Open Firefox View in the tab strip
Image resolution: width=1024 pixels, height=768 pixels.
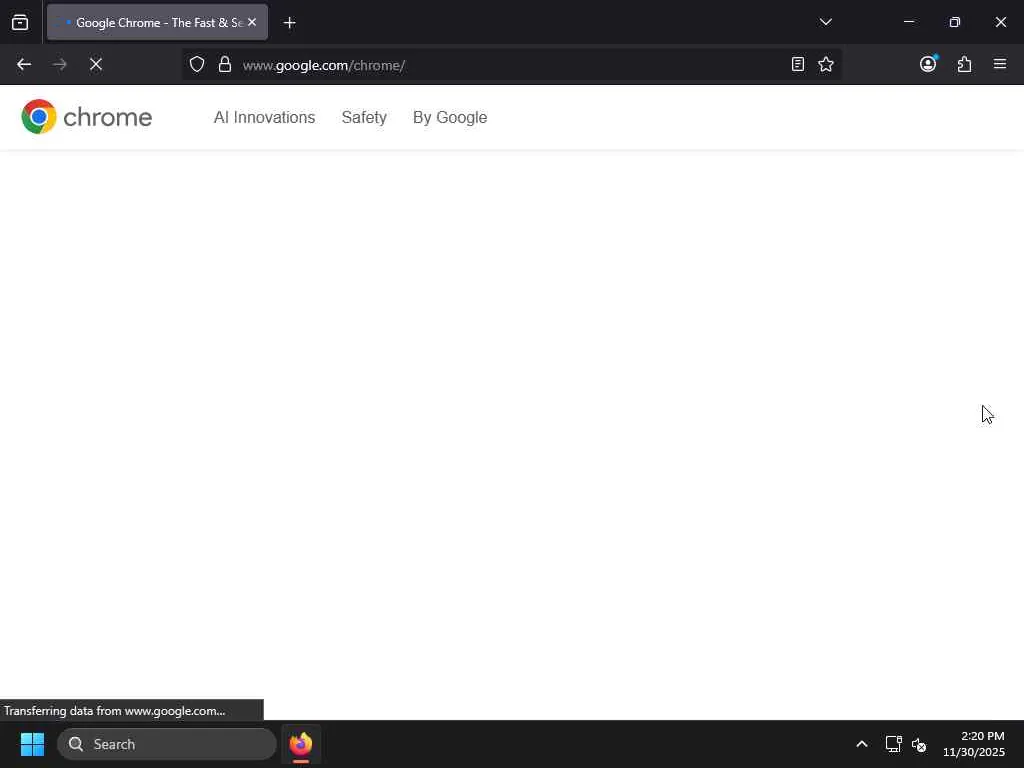coord(20,22)
